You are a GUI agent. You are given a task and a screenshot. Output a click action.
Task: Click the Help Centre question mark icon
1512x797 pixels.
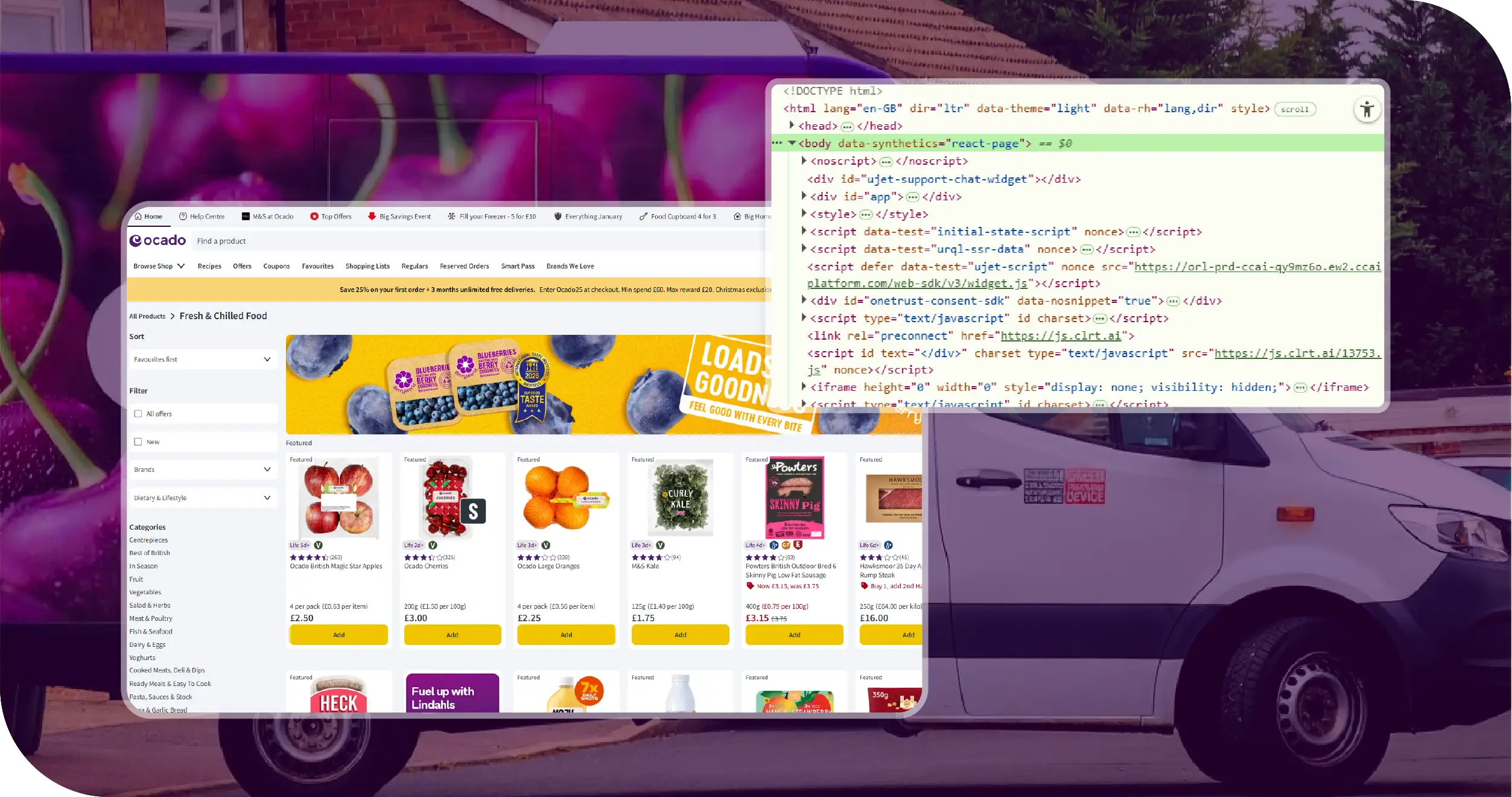pyautogui.click(x=182, y=216)
